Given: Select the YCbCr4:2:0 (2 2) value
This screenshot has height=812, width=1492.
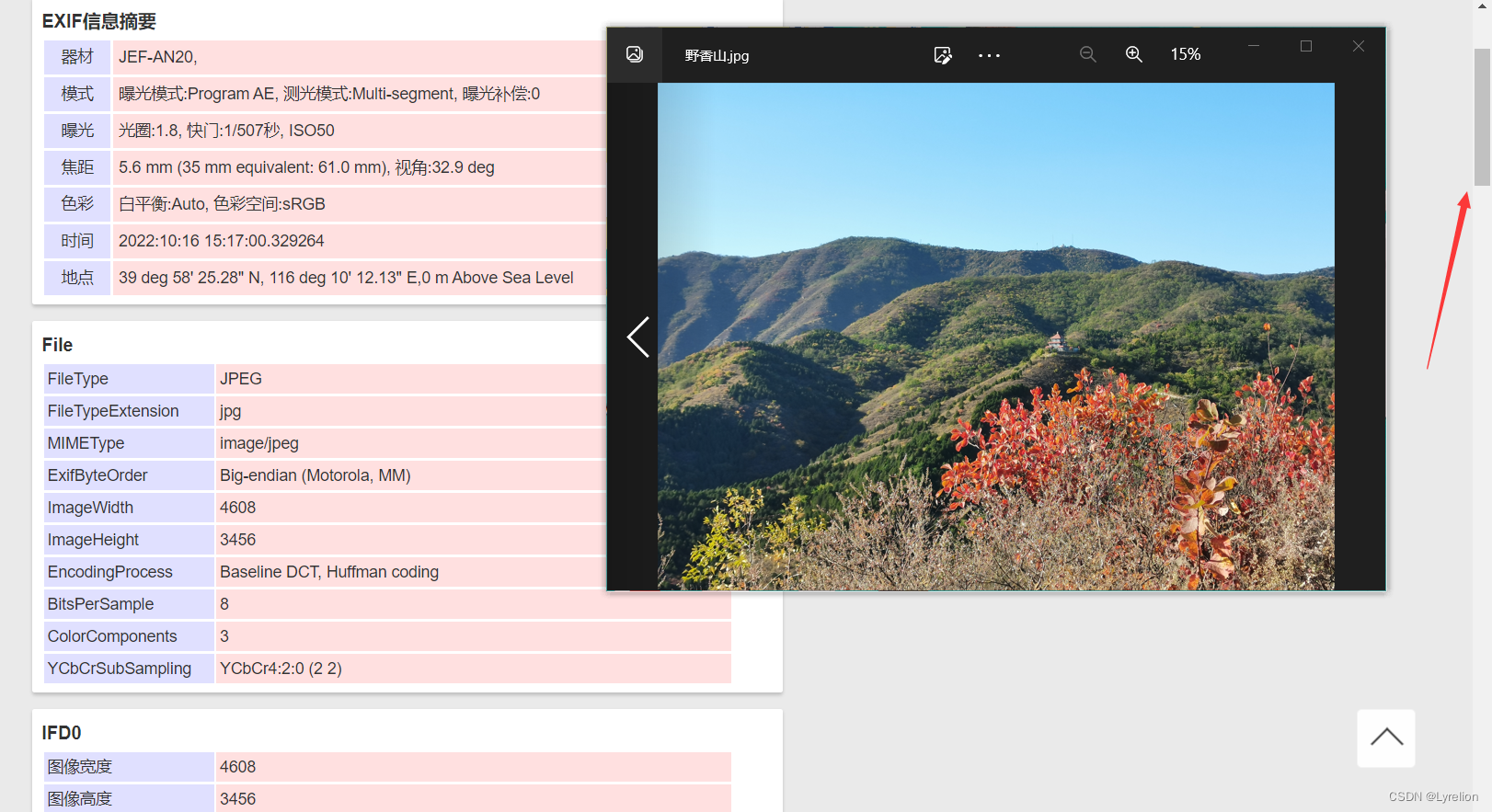Looking at the screenshot, I should (x=281, y=669).
